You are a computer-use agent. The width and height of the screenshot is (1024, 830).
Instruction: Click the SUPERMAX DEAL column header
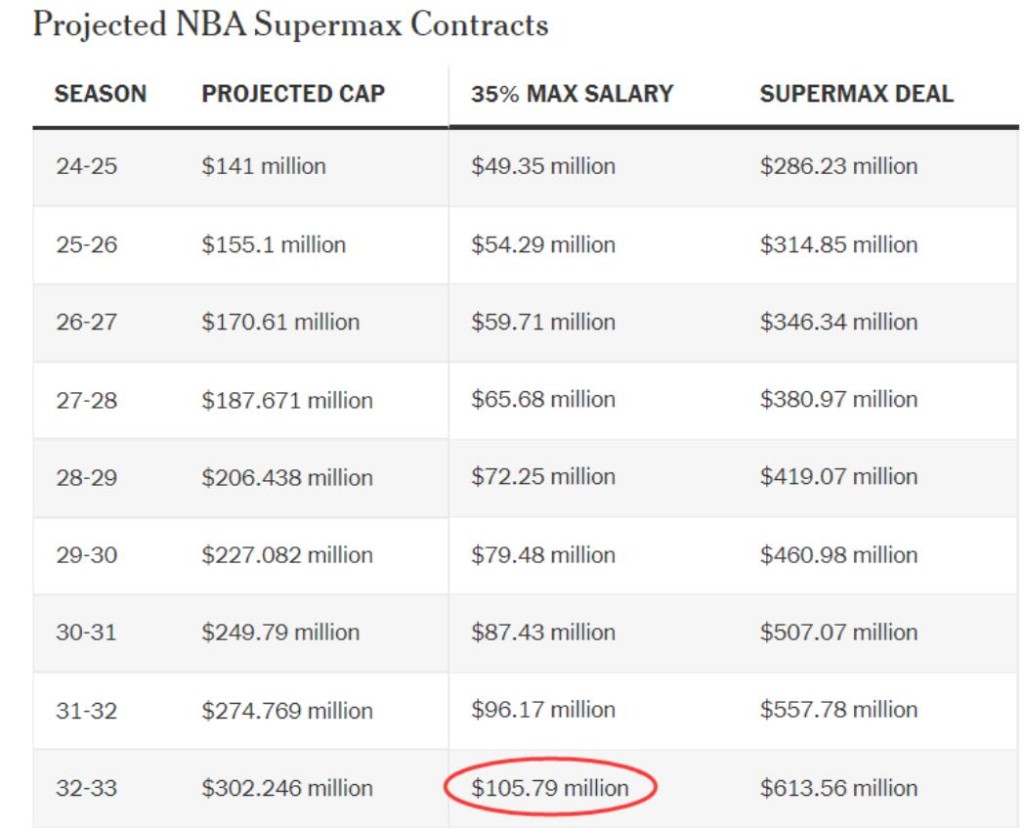pyautogui.click(x=856, y=94)
